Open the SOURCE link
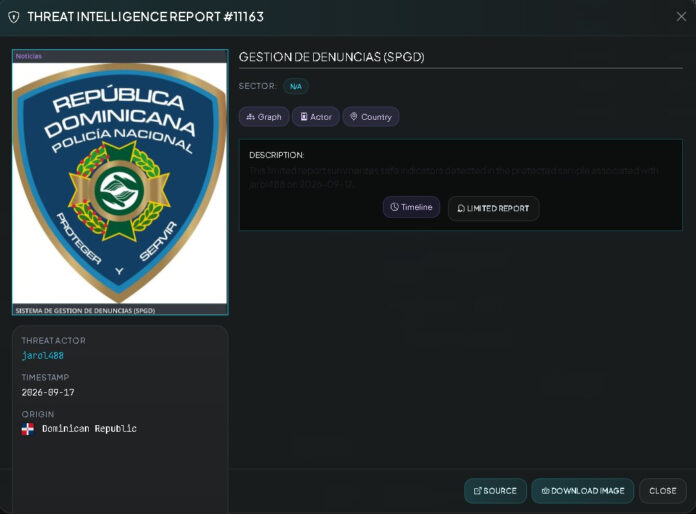The width and height of the screenshot is (696, 514). pyautogui.click(x=495, y=491)
